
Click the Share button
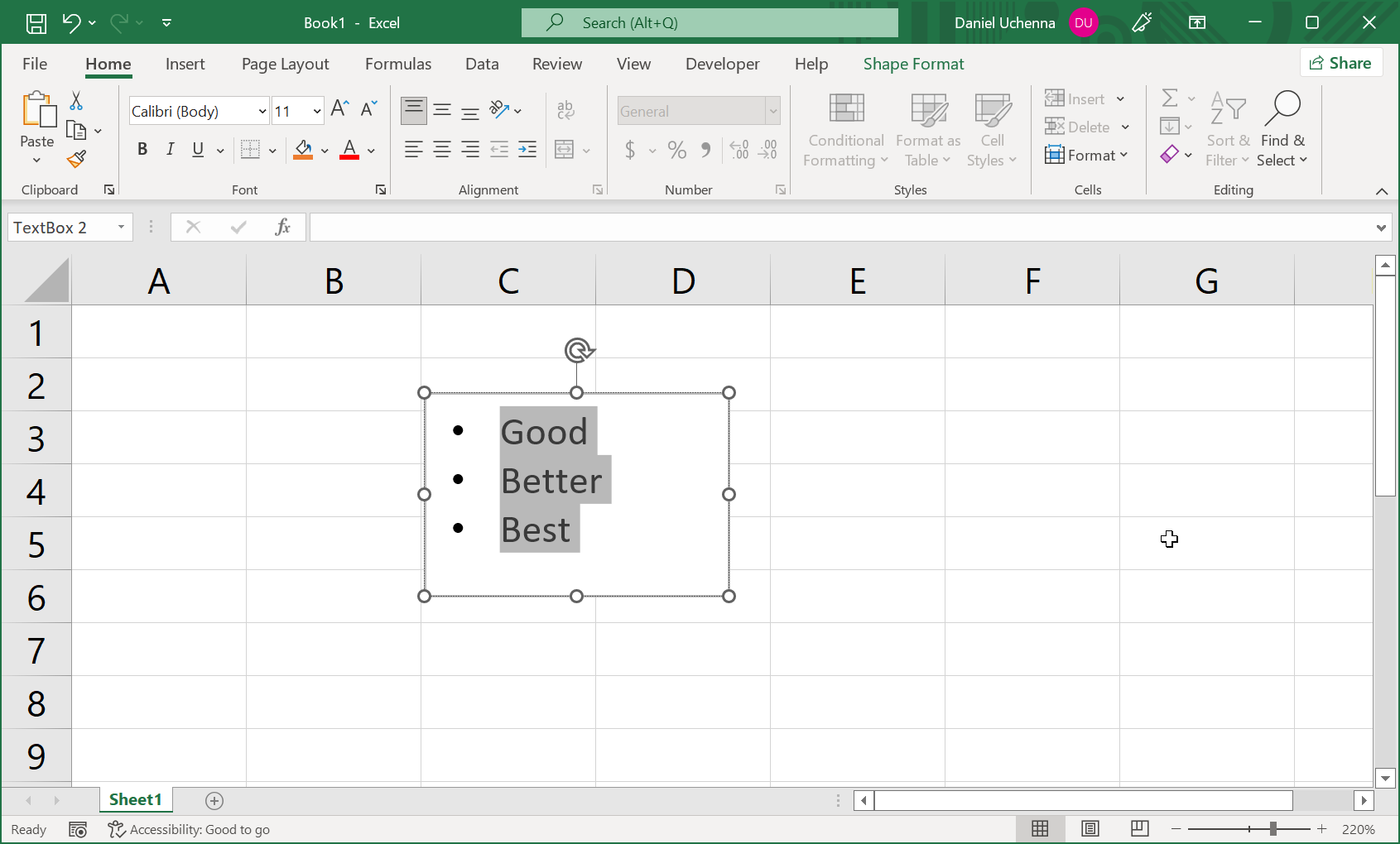click(x=1340, y=64)
